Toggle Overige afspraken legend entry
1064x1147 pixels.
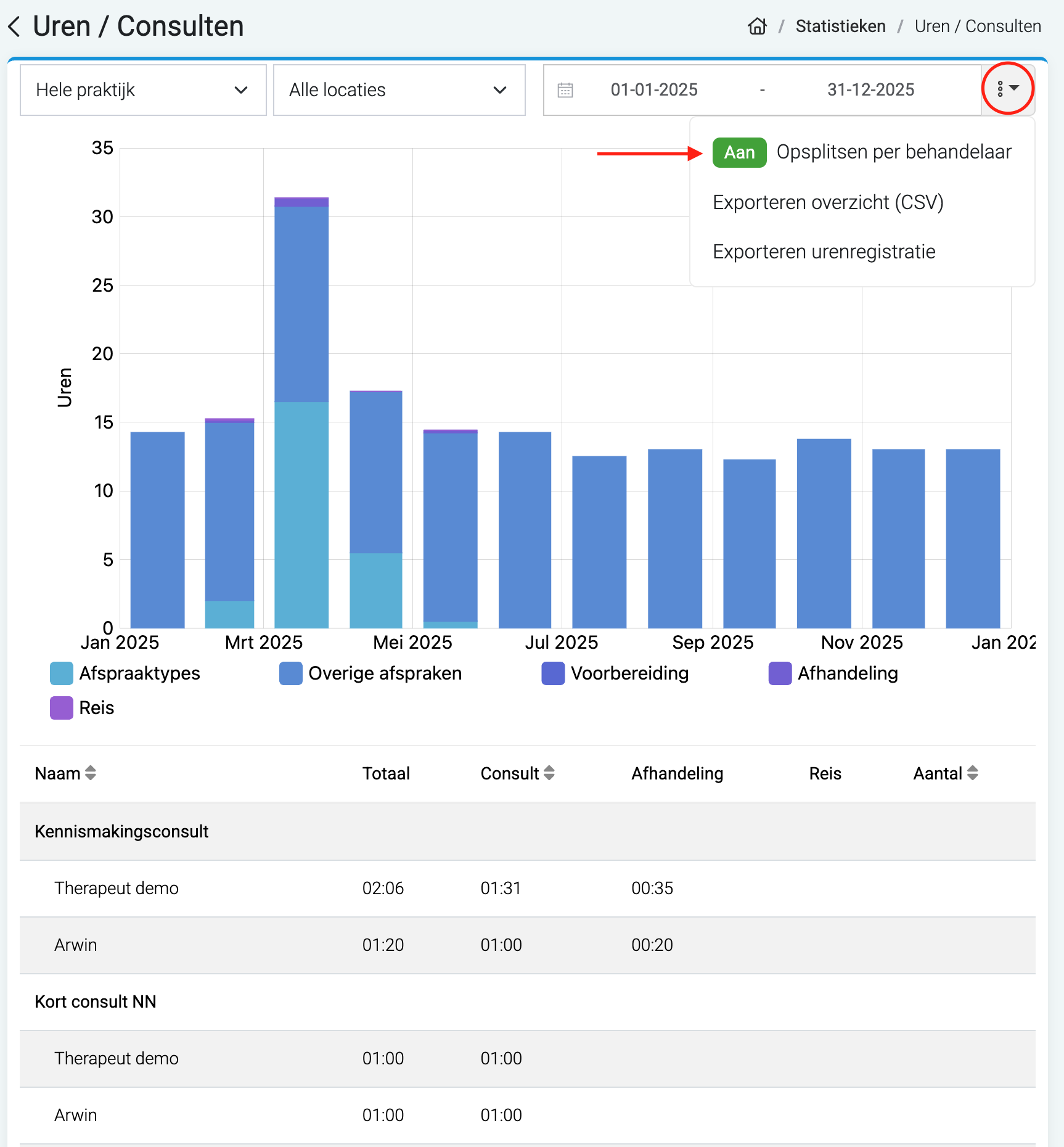[370, 673]
